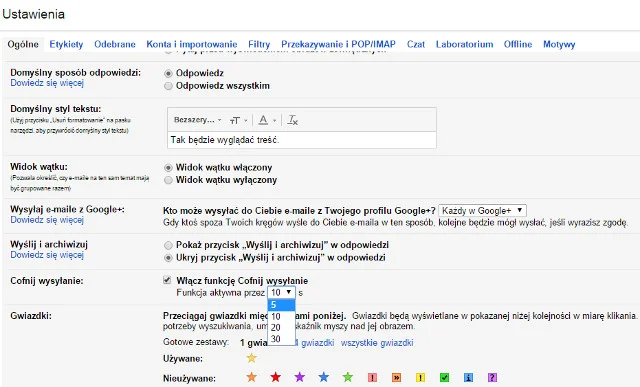Switch to the Offline tab
640x387 pixels.
(x=518, y=44)
